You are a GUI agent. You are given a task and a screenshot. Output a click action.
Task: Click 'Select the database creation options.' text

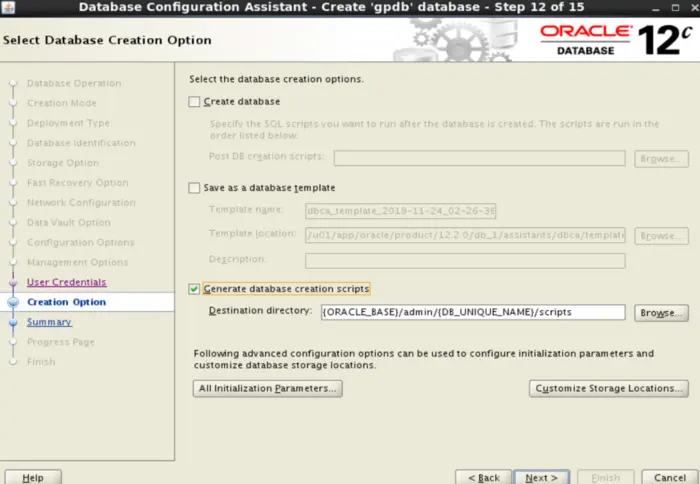coord(276,79)
